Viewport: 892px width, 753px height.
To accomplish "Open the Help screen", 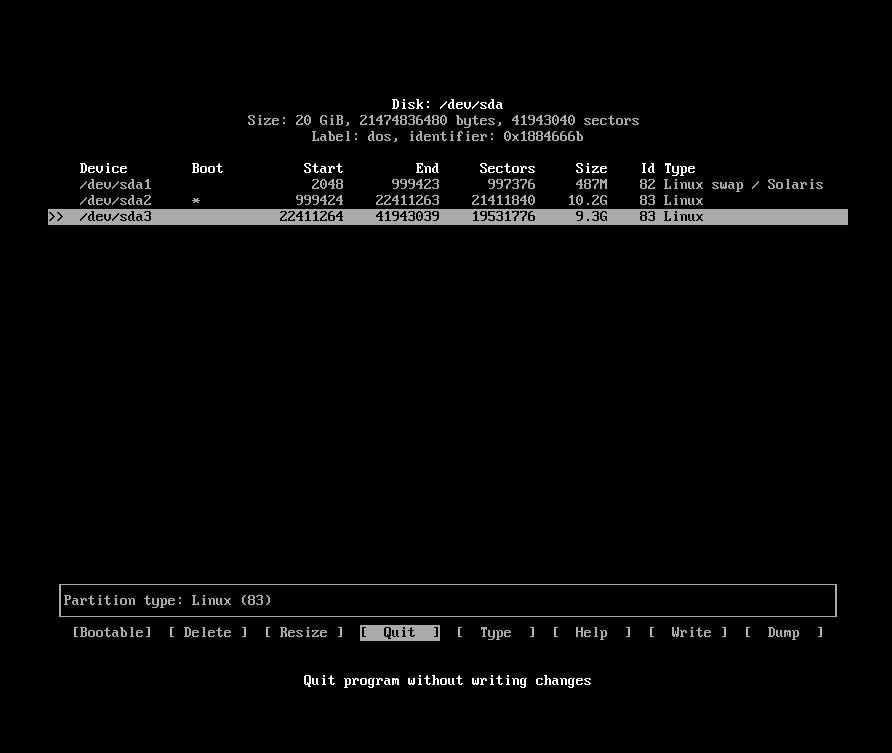I will point(591,632).
